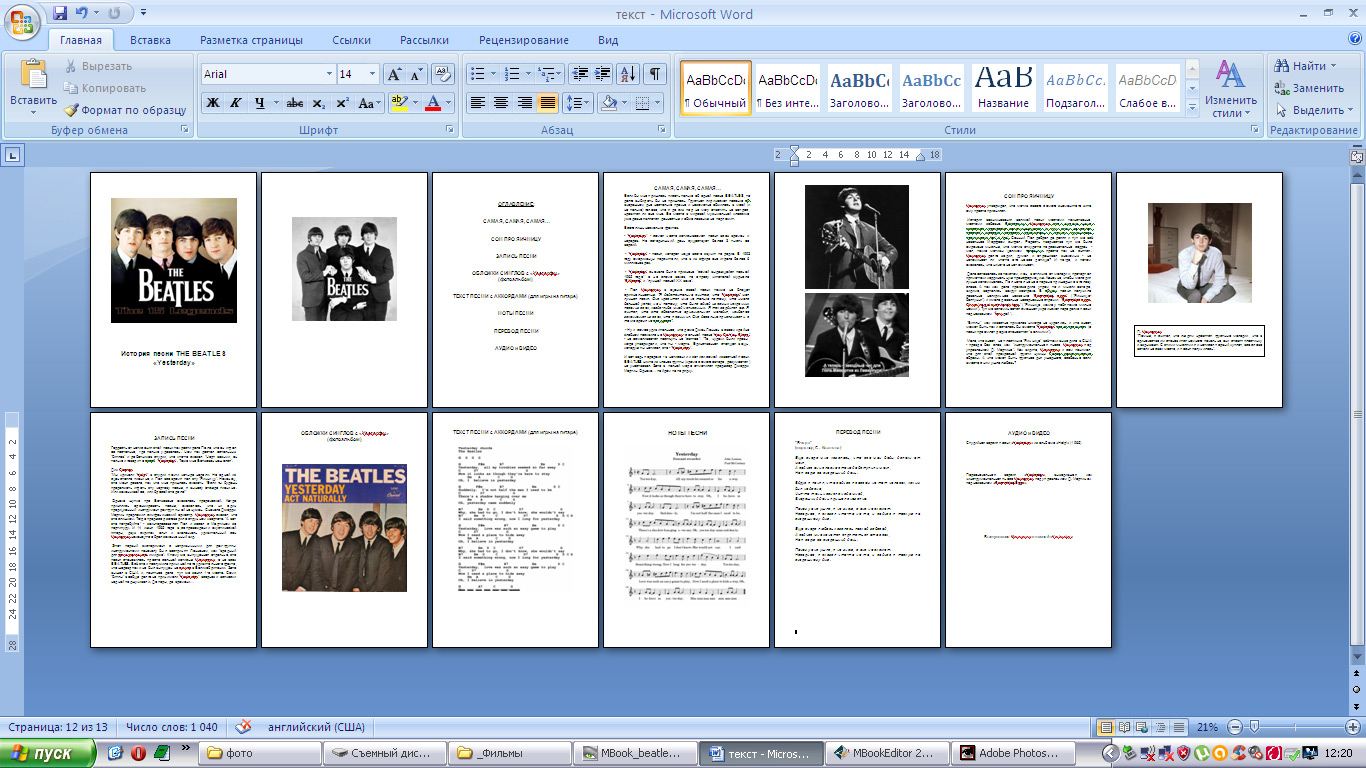Viewport: 1366px width, 768px height.
Task: Copy selection with Копировать
Action: click(x=105, y=88)
